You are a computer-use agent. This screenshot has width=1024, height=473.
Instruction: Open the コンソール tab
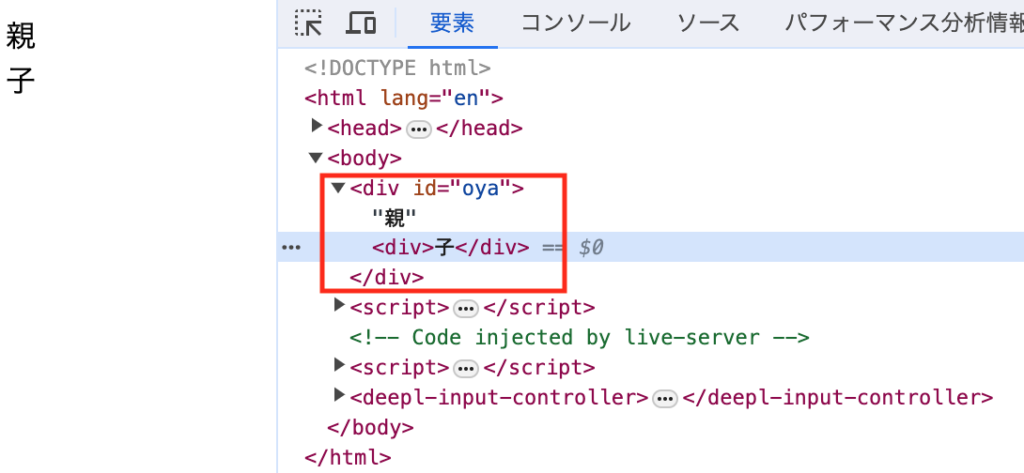click(x=575, y=24)
